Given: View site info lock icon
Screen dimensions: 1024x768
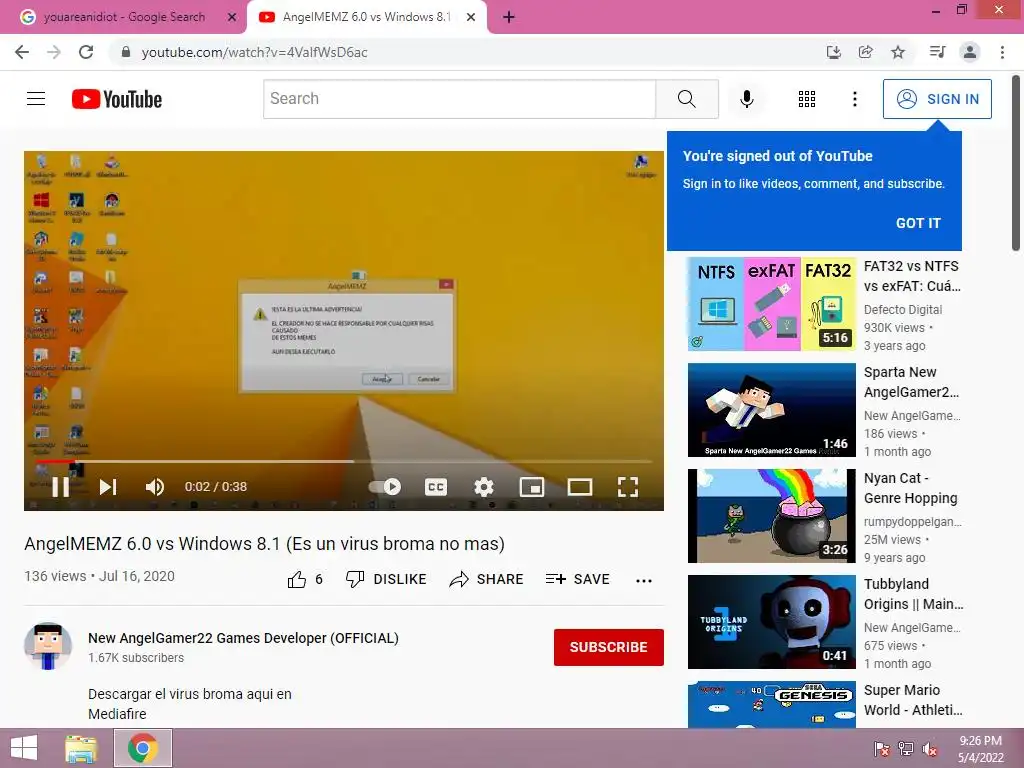Looking at the screenshot, I should pos(126,52).
